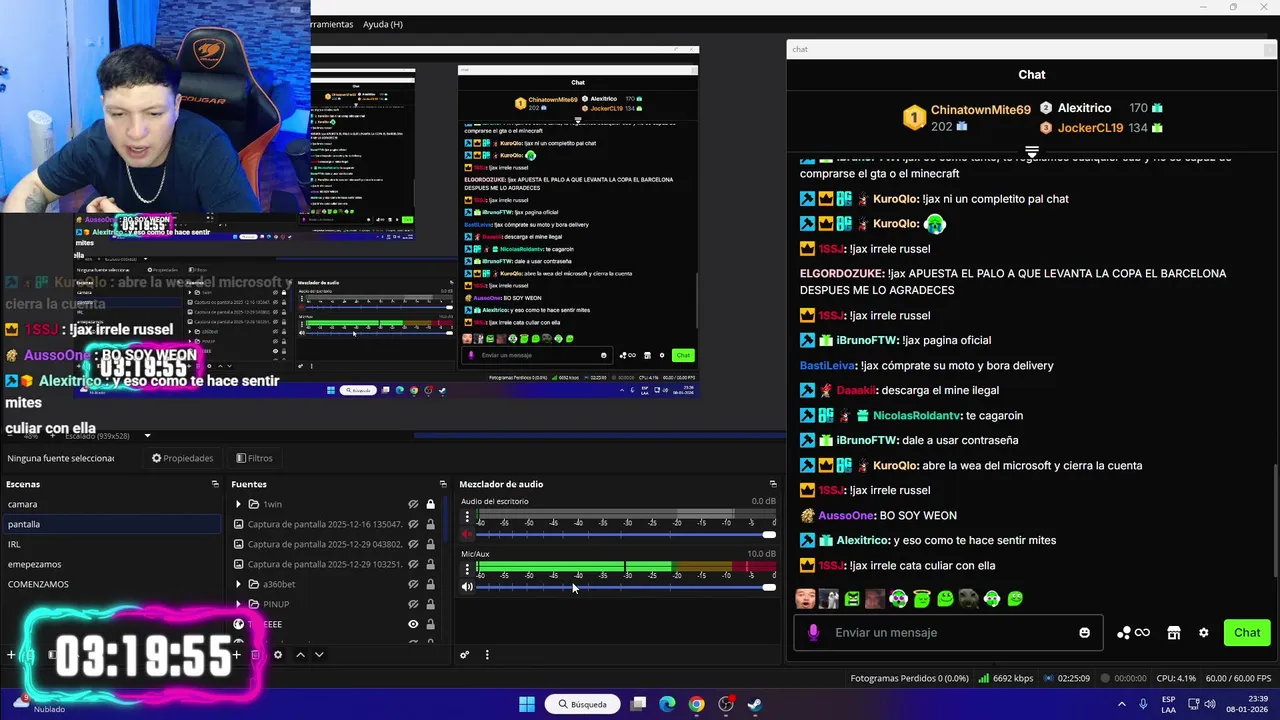Click the chat scrollbar
Image resolution: width=1280 pixels, height=720 pixels.
click(1275, 520)
